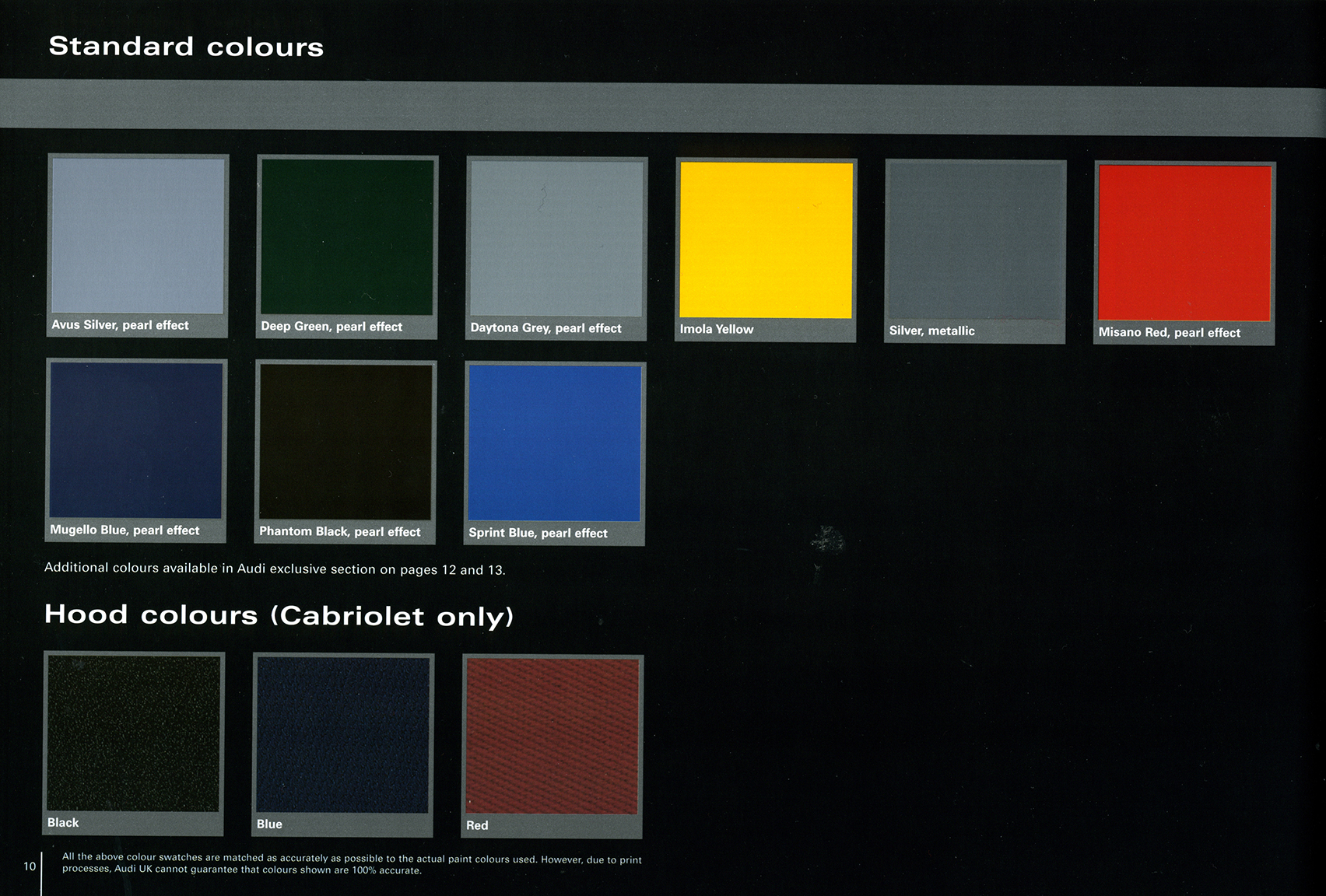Click the Imola Yellow swatch
1326x896 pixels.
pos(766,240)
